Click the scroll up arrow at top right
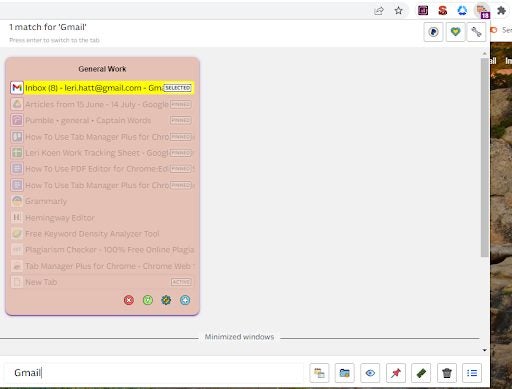The height and width of the screenshot is (389, 512). [484, 53]
